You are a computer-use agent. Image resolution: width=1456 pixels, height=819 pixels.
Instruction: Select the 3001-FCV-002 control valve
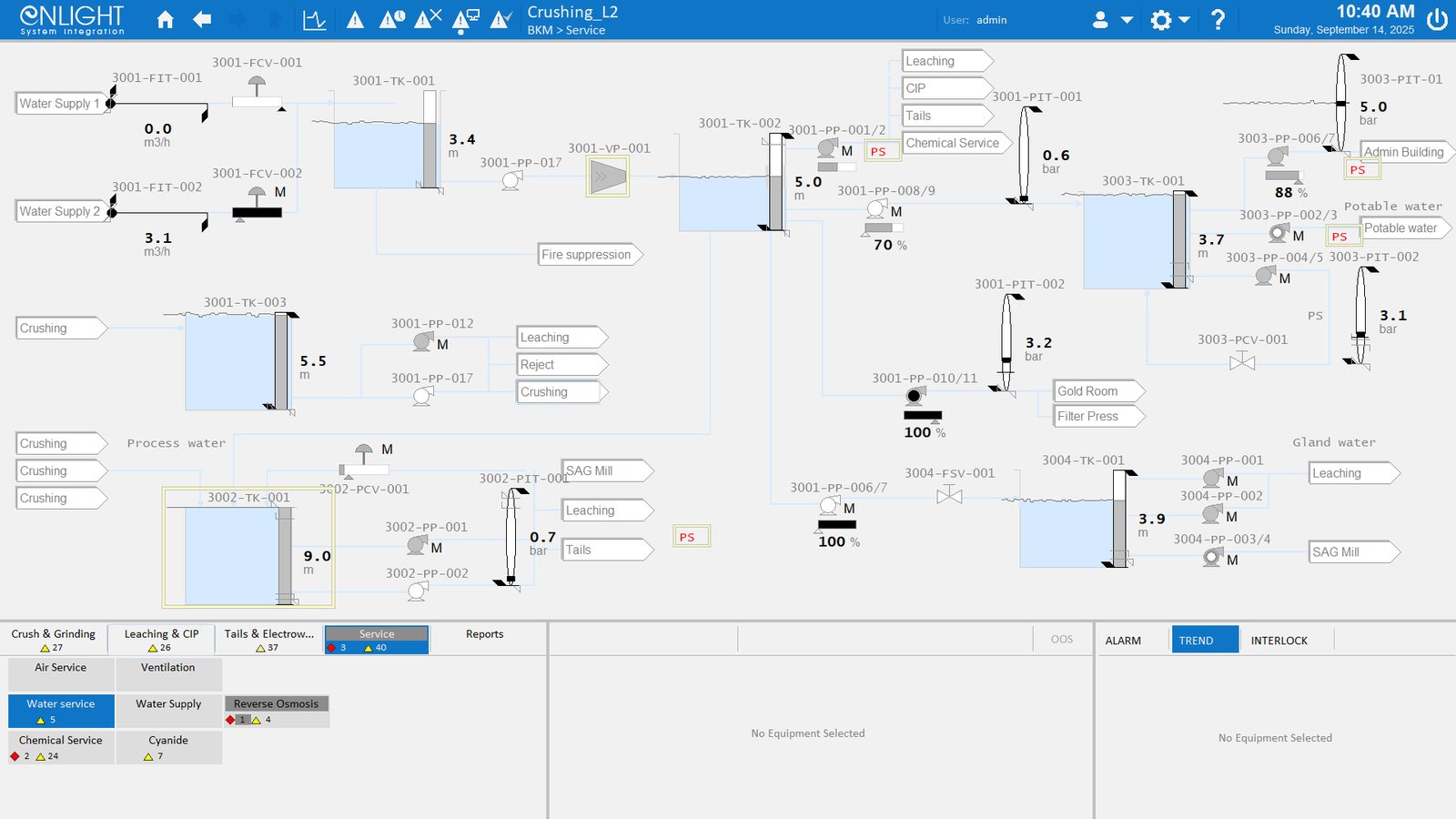[x=258, y=204]
